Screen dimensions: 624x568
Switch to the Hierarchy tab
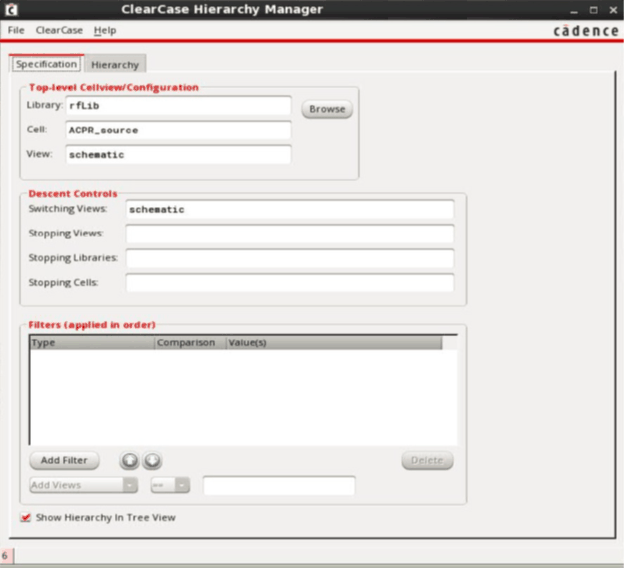pyautogui.click(x=115, y=64)
